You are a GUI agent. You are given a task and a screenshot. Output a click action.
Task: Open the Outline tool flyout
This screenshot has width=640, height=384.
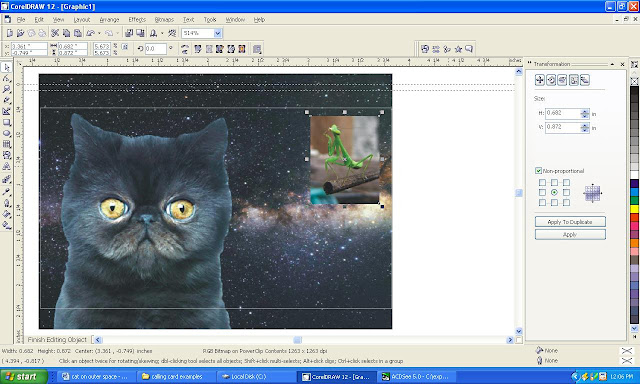pyautogui.click(x=7, y=203)
